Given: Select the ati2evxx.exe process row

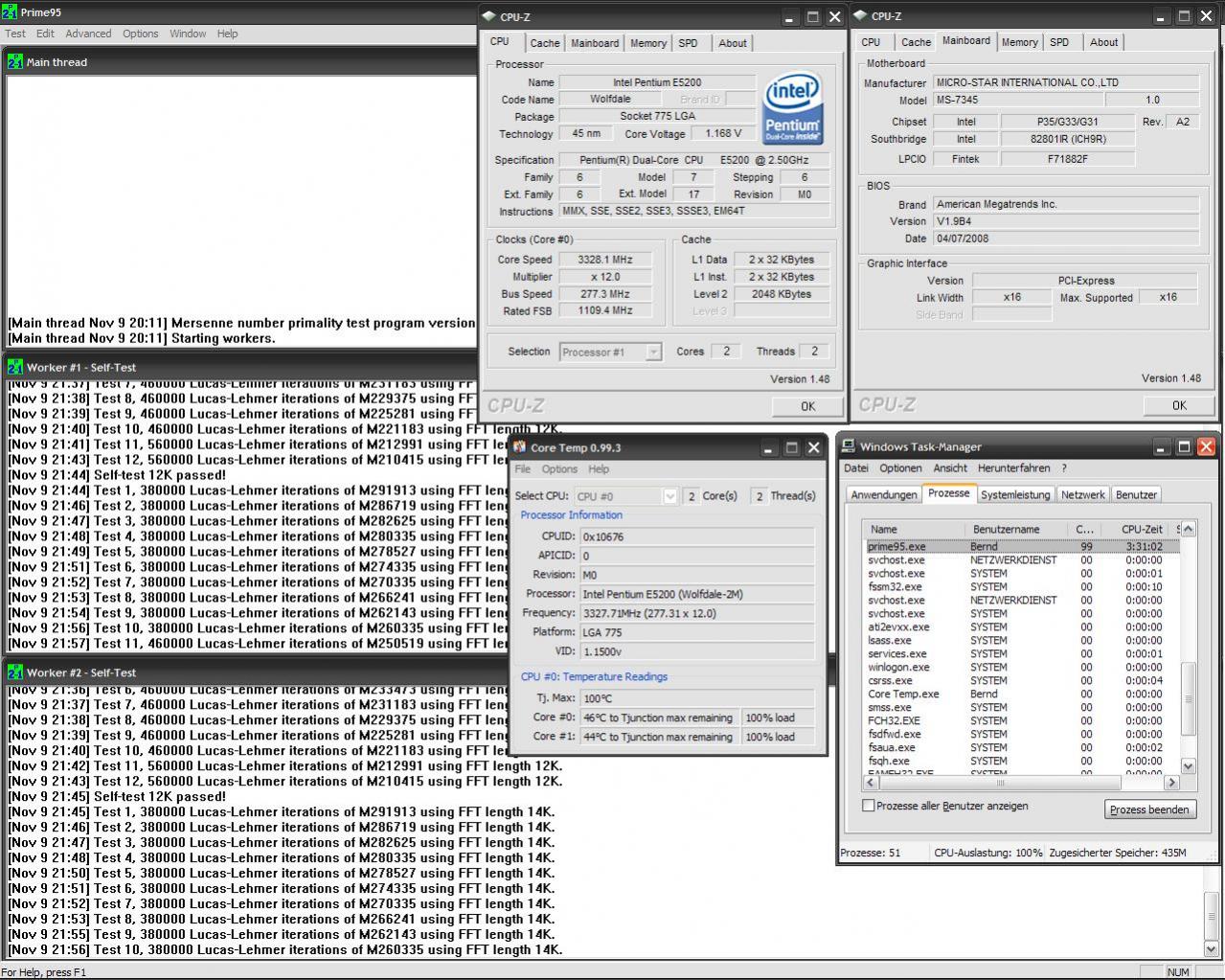Looking at the screenshot, I should (x=1022, y=627).
